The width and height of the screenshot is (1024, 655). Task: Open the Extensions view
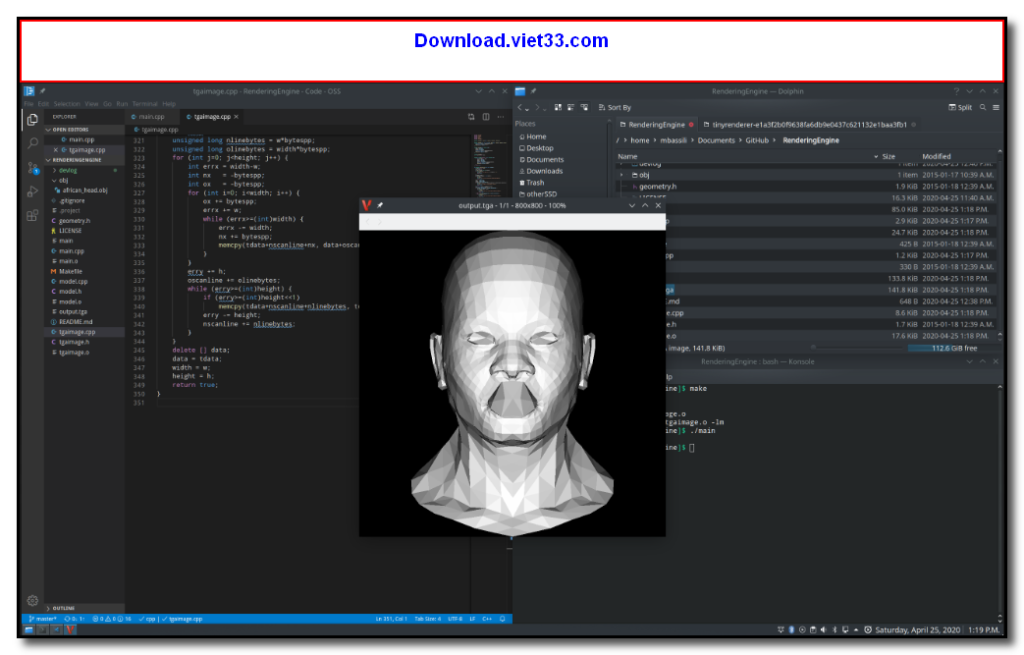click(31, 215)
